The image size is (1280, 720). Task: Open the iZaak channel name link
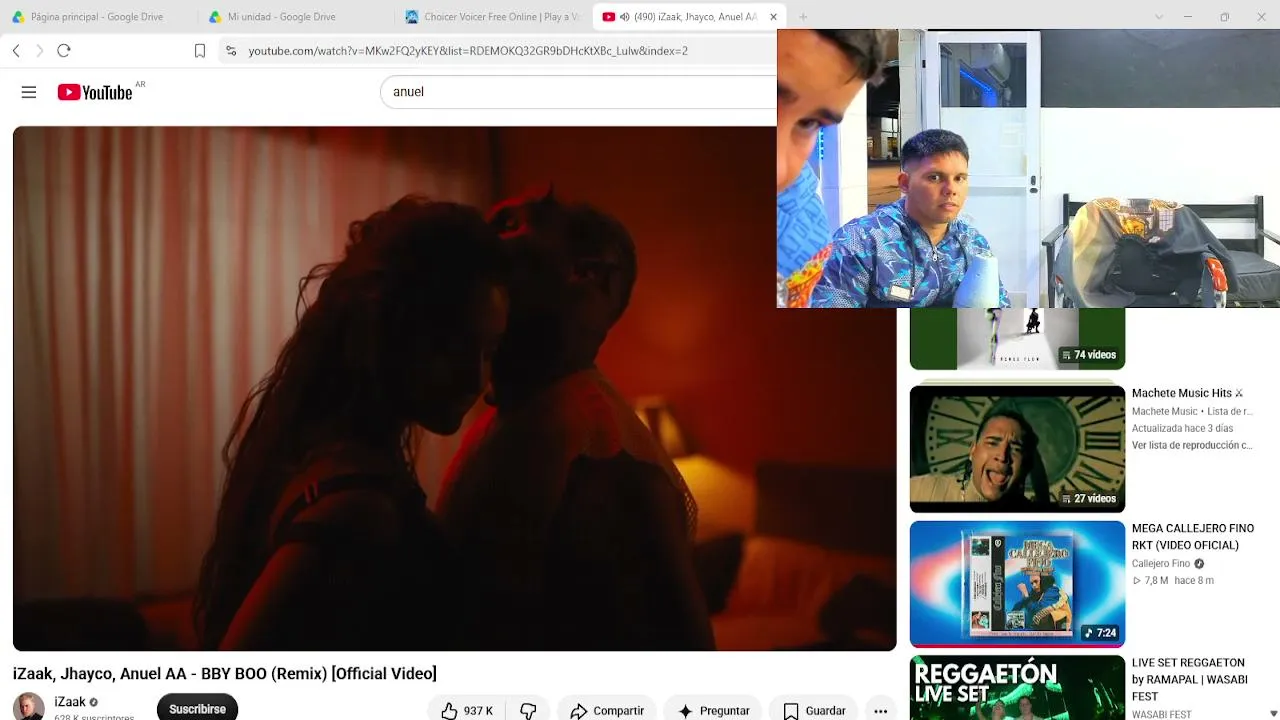[70, 702]
